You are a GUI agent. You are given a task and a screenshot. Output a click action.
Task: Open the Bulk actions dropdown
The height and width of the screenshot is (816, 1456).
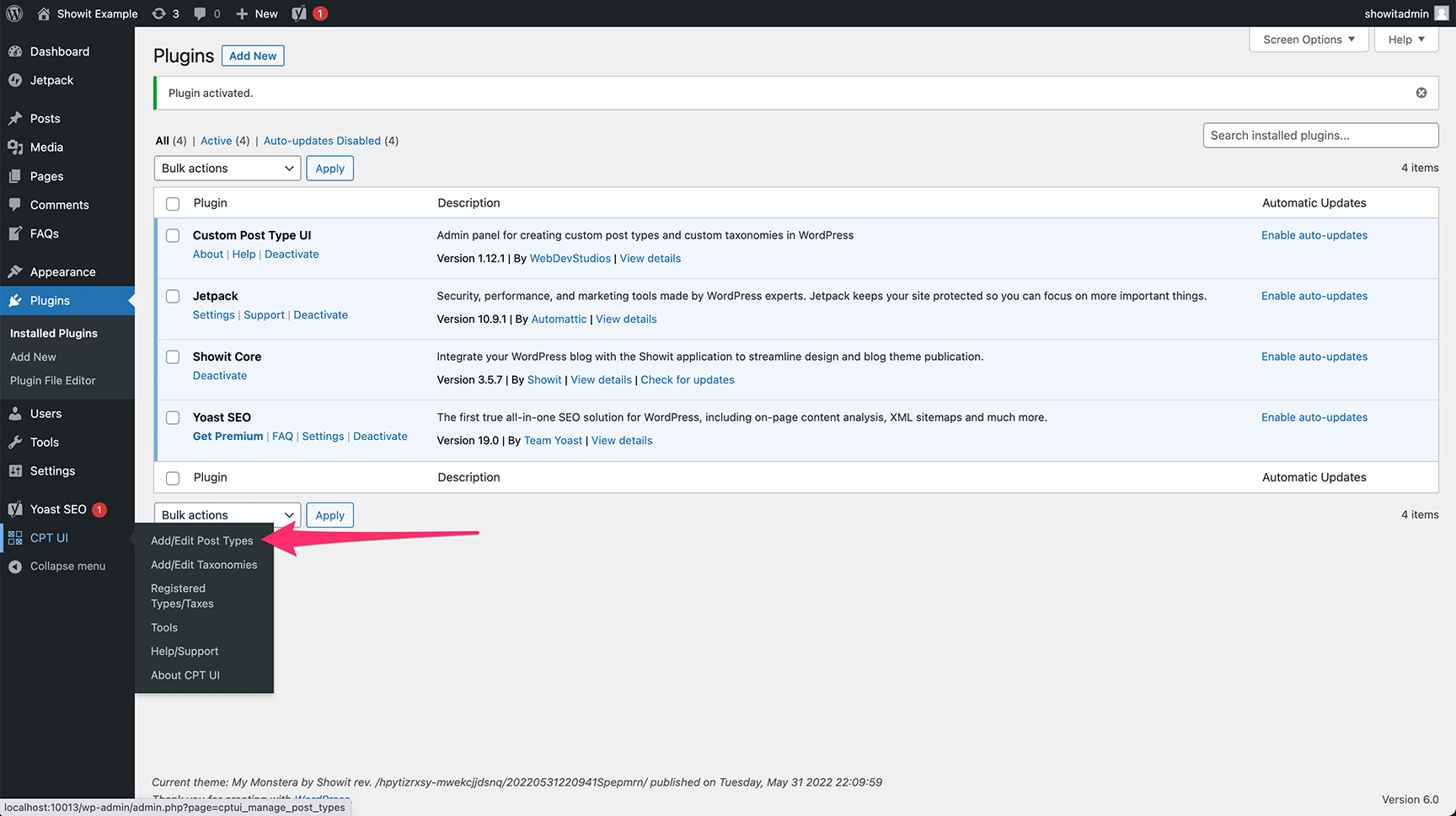tap(227, 168)
